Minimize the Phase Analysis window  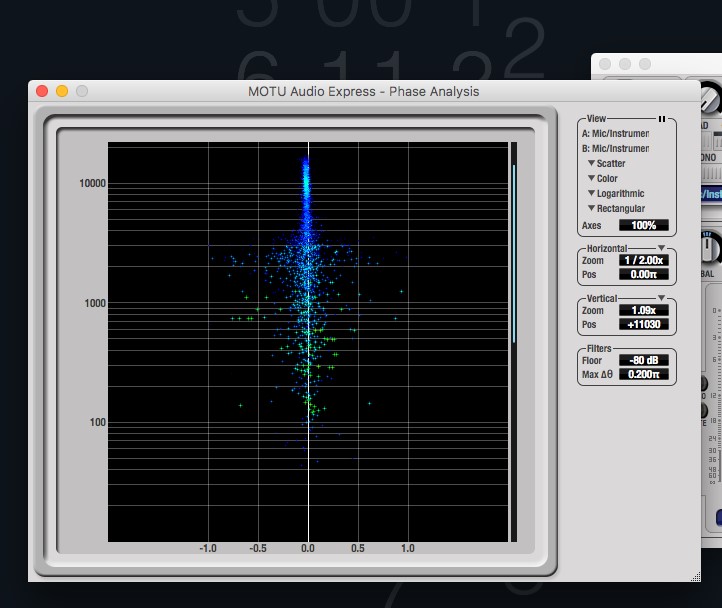click(62, 91)
